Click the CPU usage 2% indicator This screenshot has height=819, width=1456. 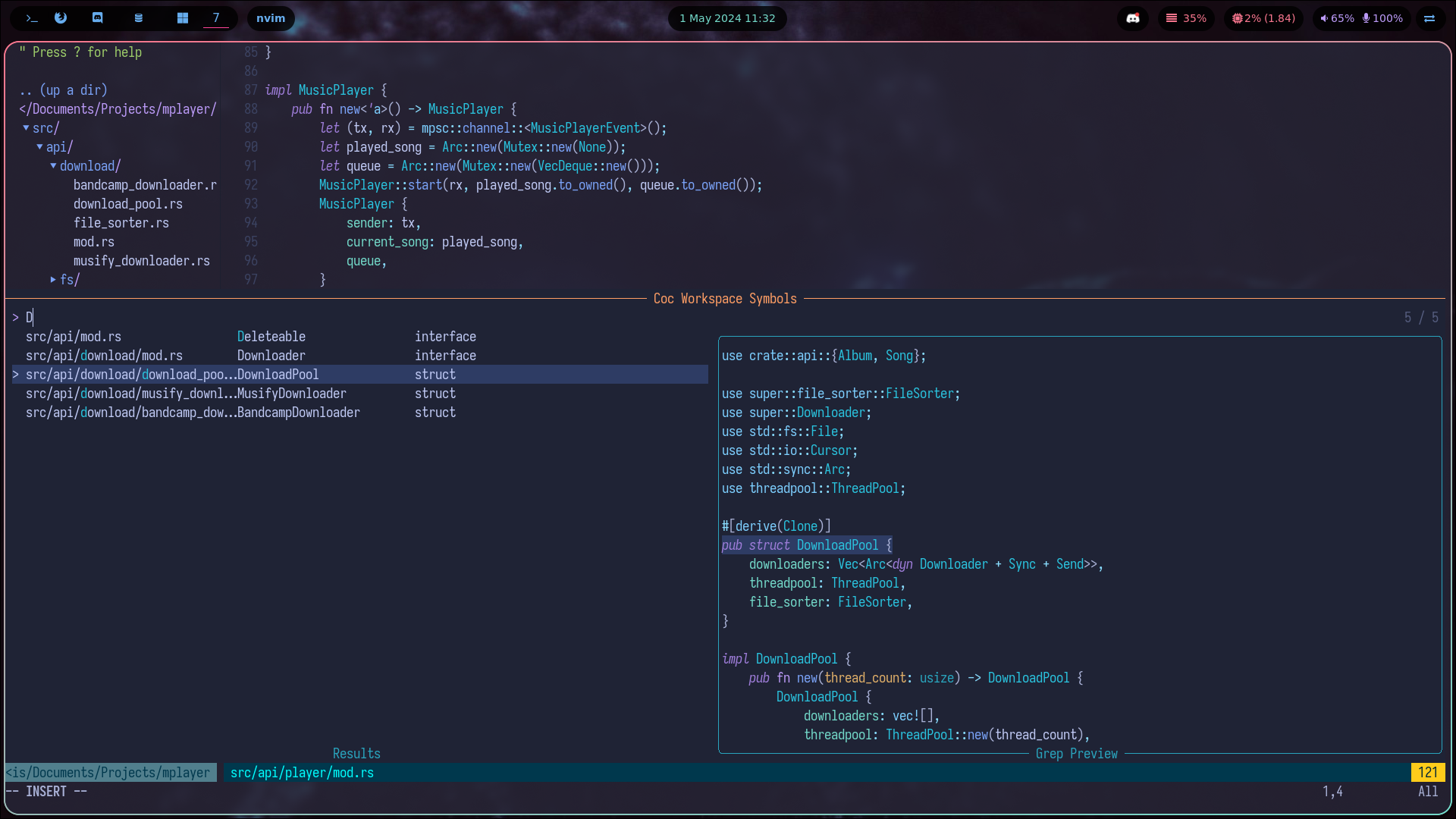[x=1263, y=18]
